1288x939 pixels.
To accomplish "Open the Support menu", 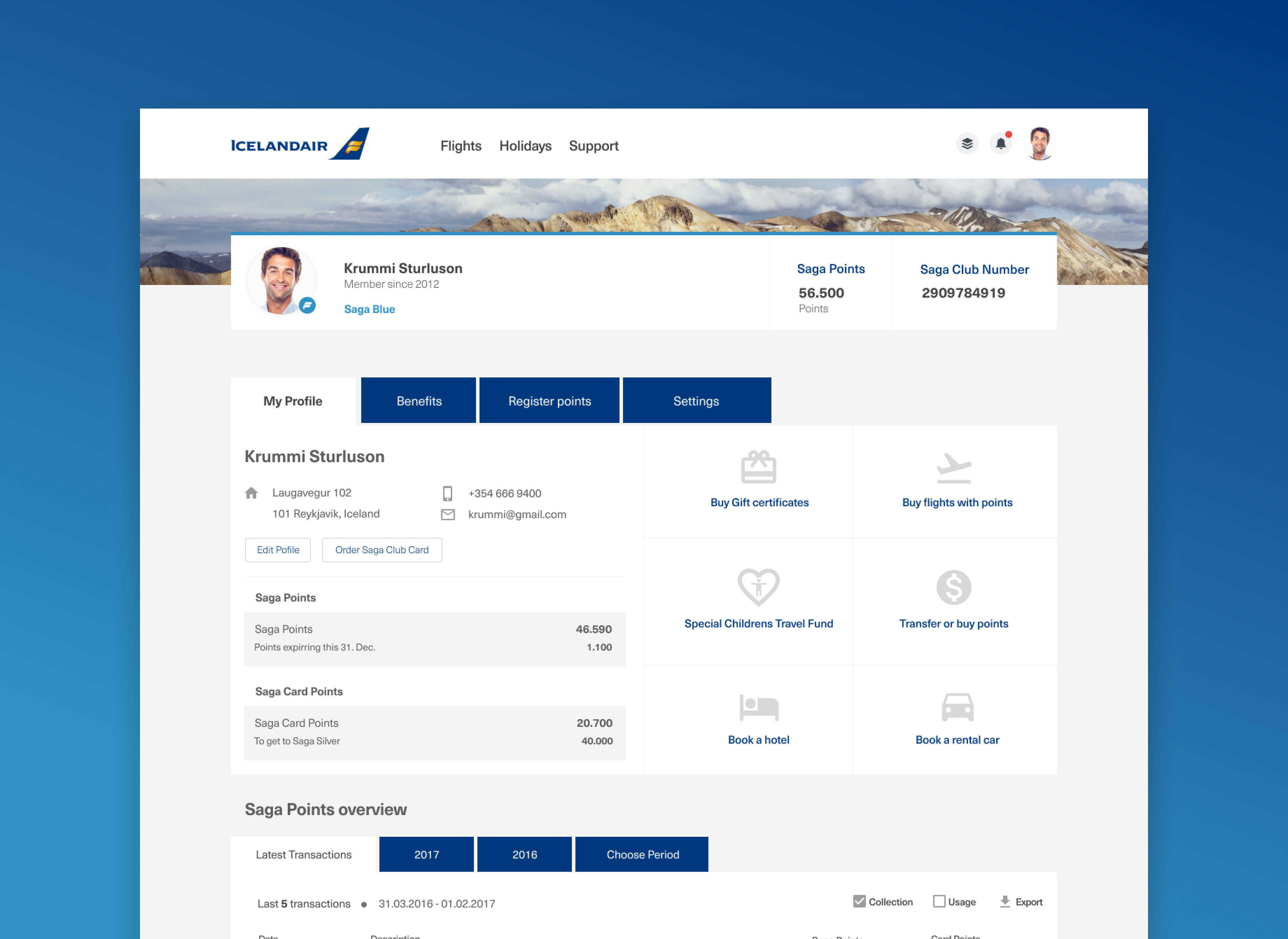I will [x=594, y=146].
